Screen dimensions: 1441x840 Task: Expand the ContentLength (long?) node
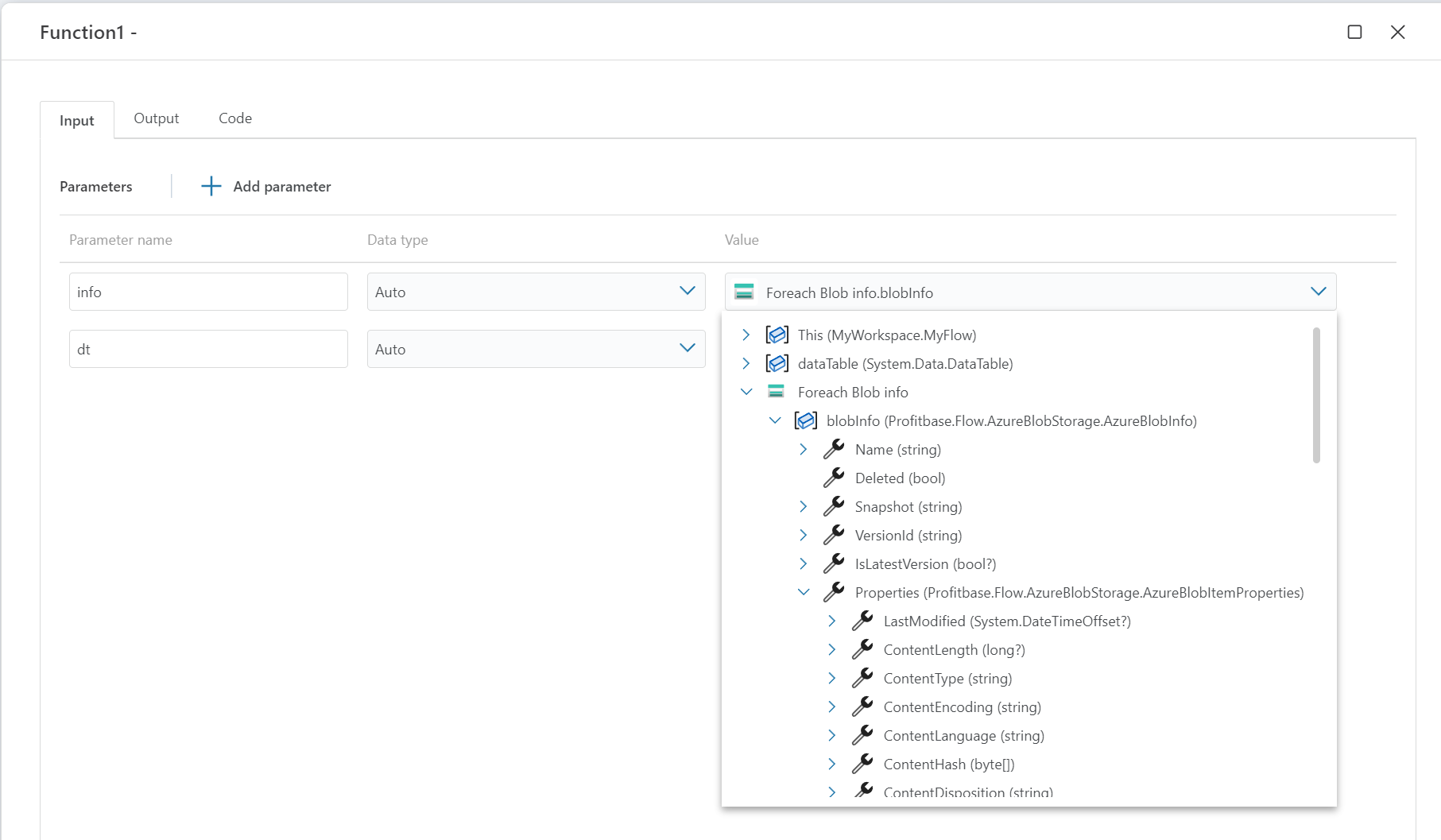[x=832, y=649]
